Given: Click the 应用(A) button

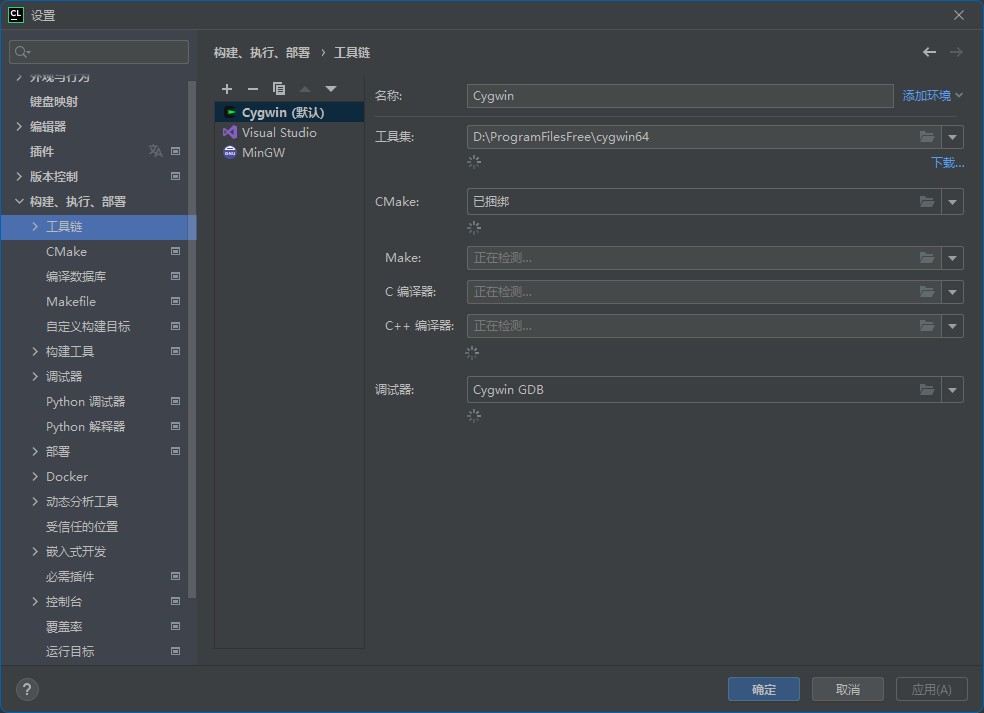Looking at the screenshot, I should (932, 689).
